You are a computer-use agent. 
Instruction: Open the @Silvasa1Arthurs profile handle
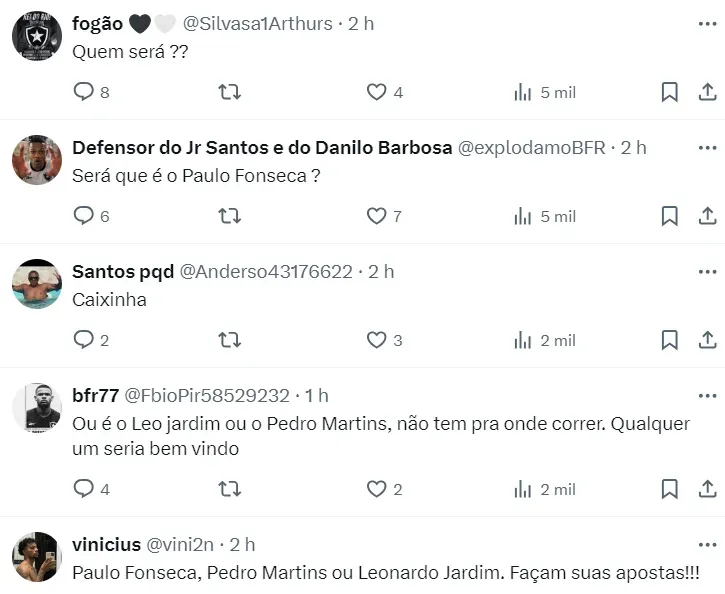tap(257, 23)
